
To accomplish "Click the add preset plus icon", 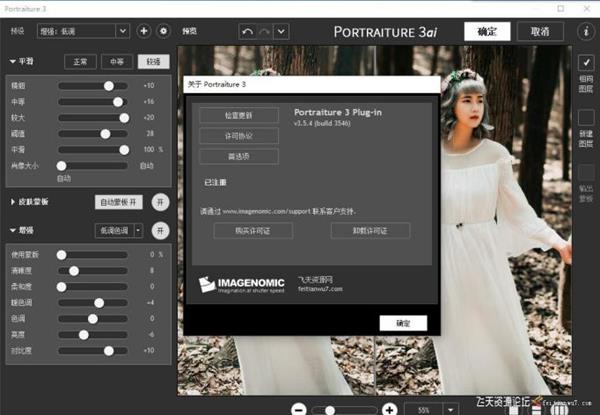I will coord(144,31).
